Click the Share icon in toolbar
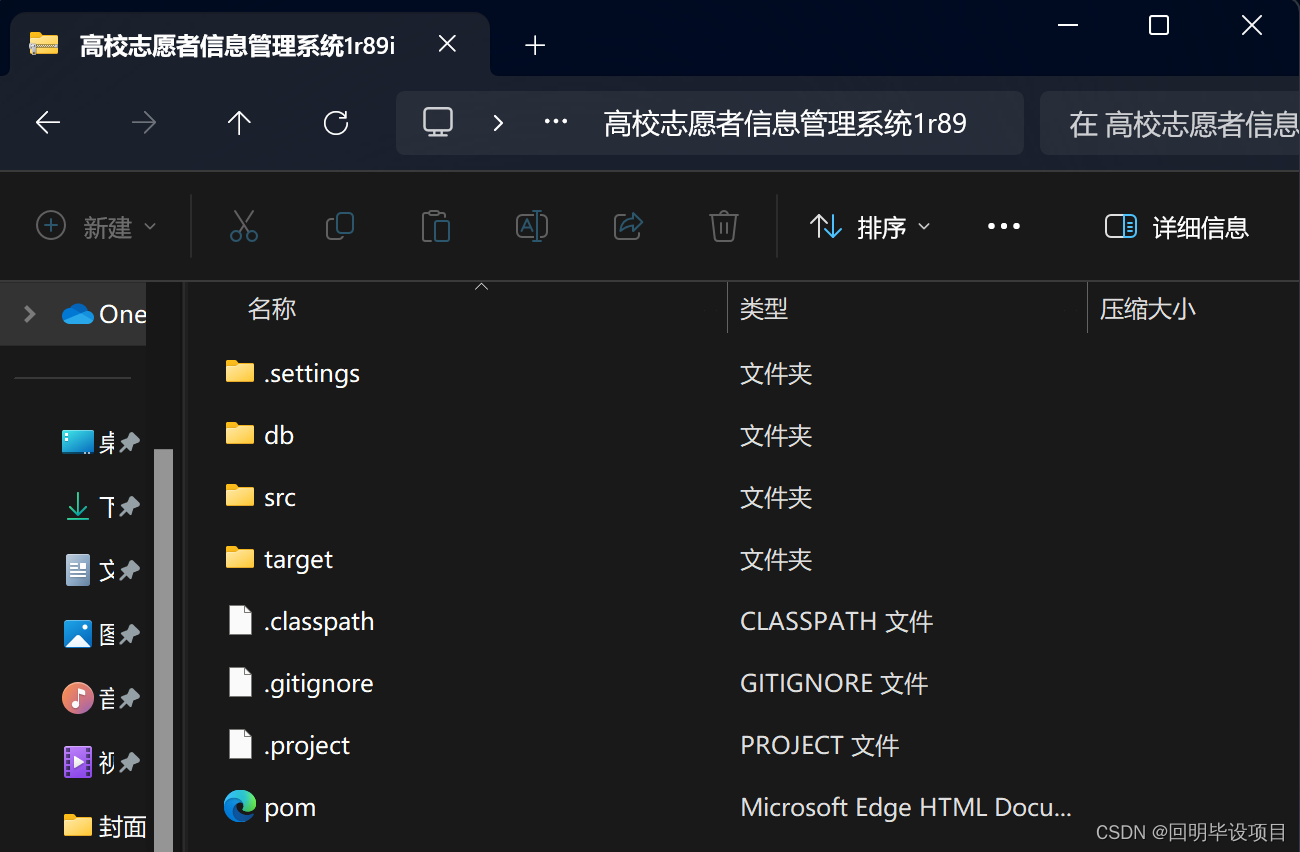 pyautogui.click(x=628, y=227)
